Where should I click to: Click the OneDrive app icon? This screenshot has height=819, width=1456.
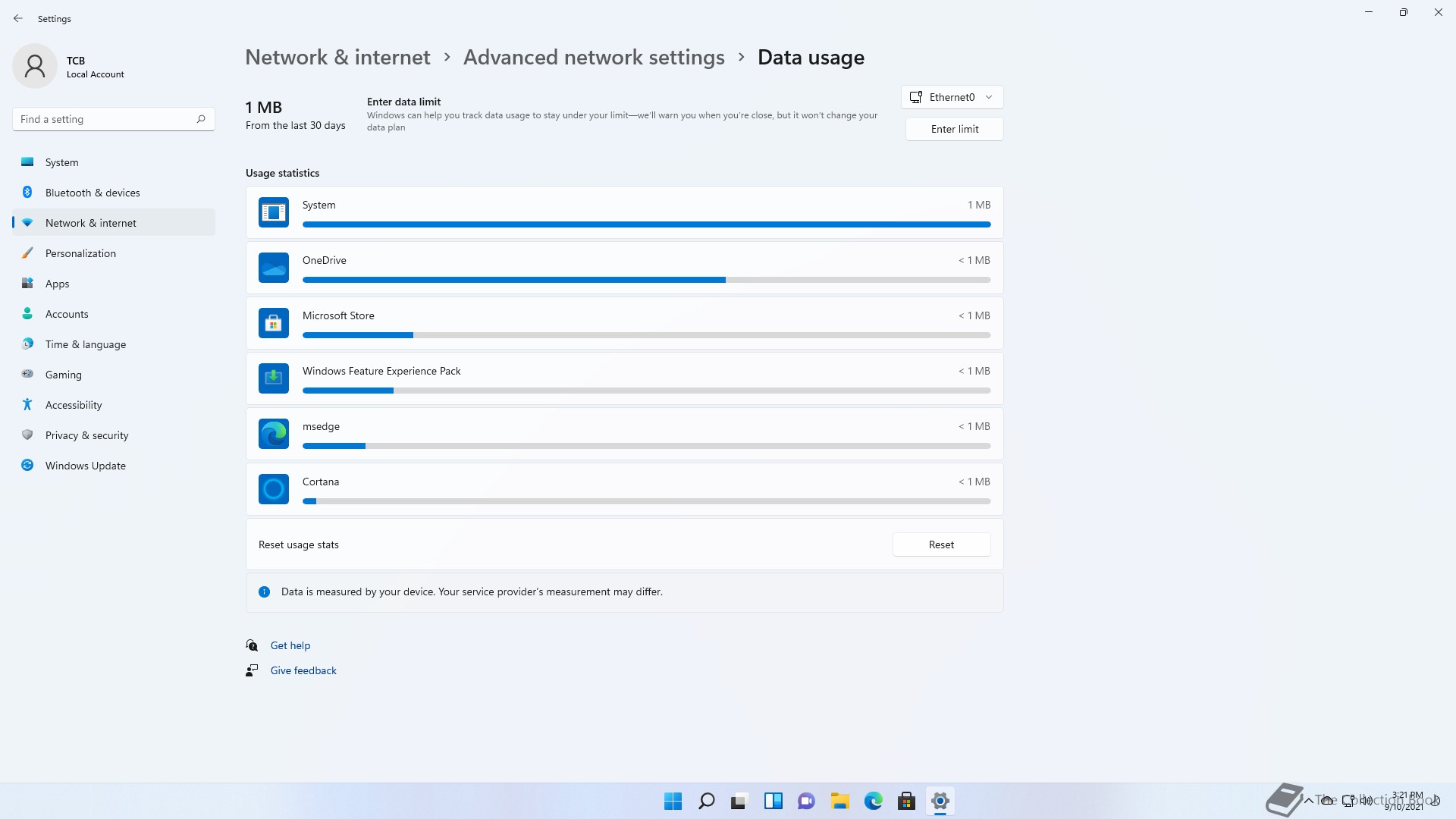click(273, 268)
